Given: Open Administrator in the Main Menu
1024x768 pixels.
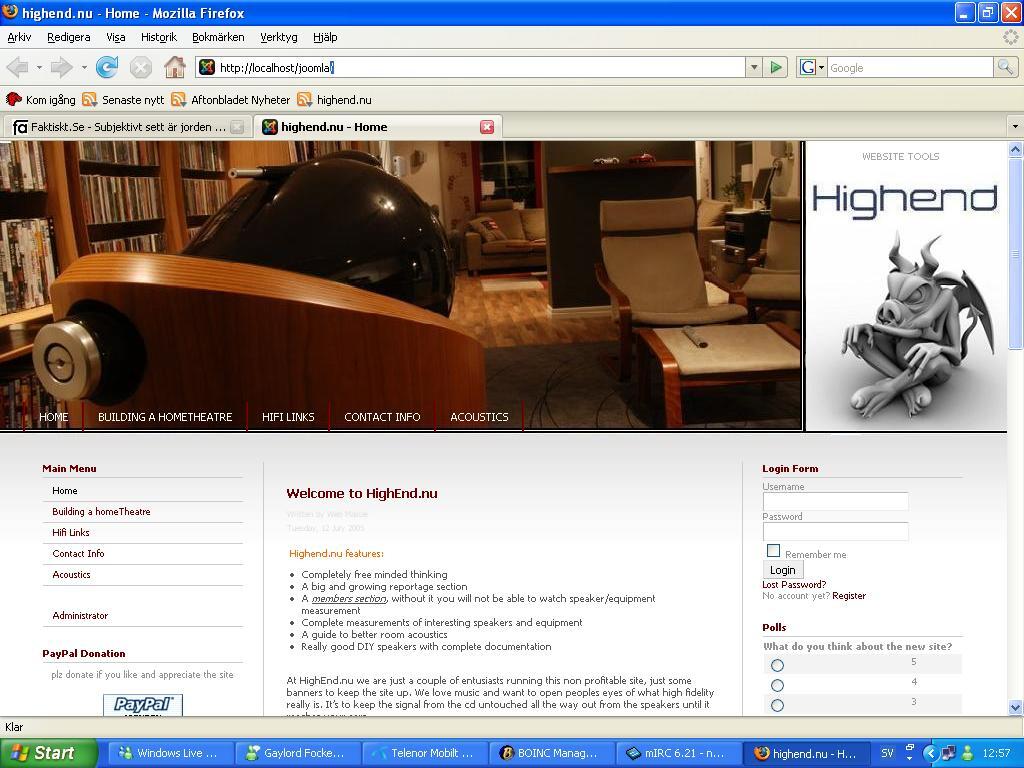Looking at the screenshot, I should [x=80, y=615].
